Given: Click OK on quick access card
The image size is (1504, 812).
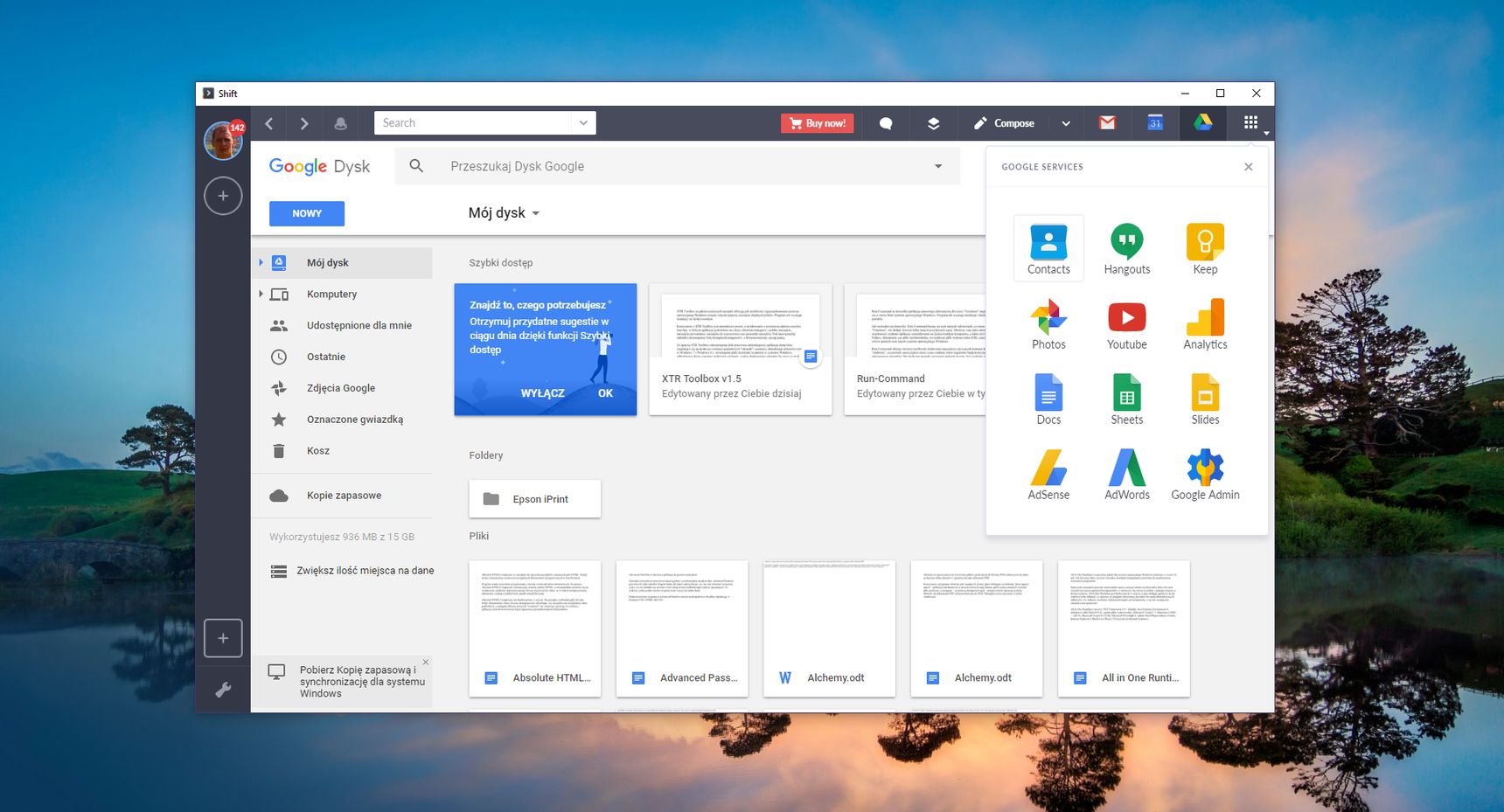Looking at the screenshot, I should click(x=605, y=393).
